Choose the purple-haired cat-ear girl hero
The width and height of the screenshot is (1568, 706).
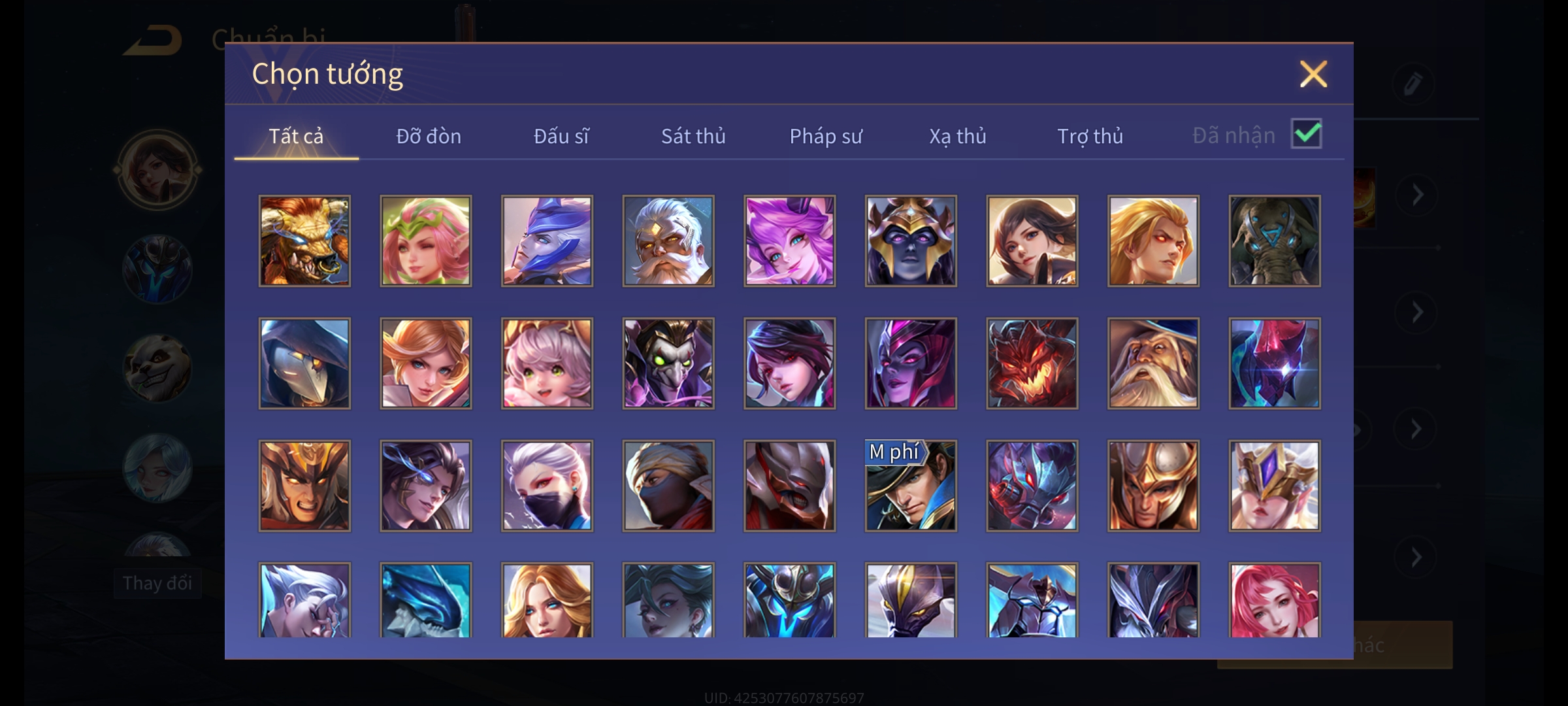[790, 241]
